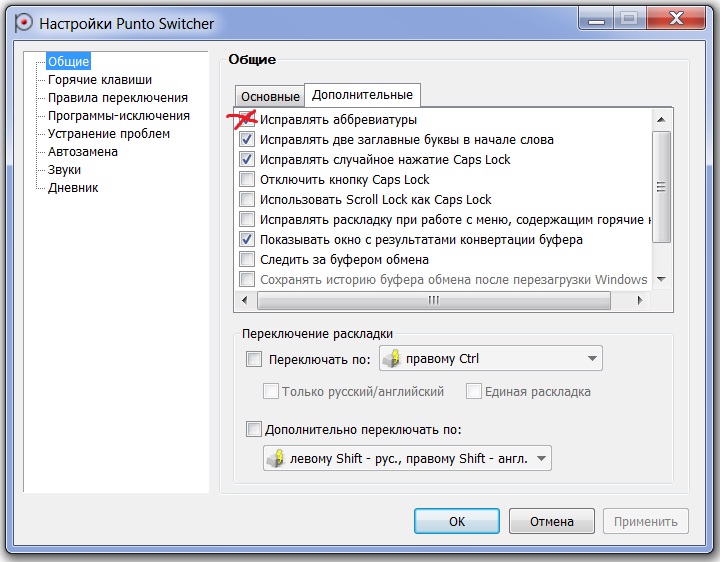Open the правому Ctrl dropdown
The height and width of the screenshot is (562, 720).
coord(490,359)
